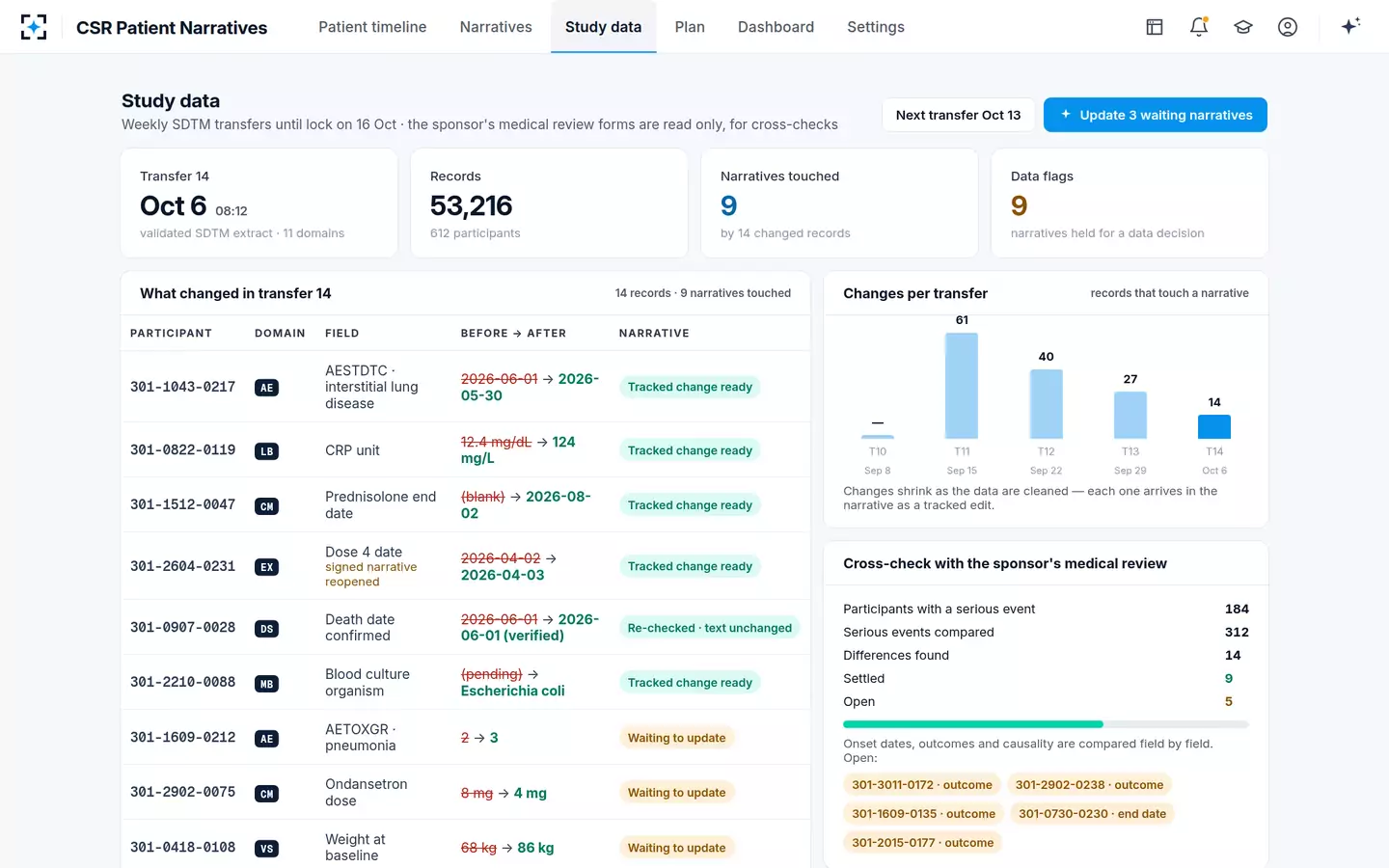Click participant ID 301-2210-0088
The image size is (1389, 868).
[x=182, y=683]
